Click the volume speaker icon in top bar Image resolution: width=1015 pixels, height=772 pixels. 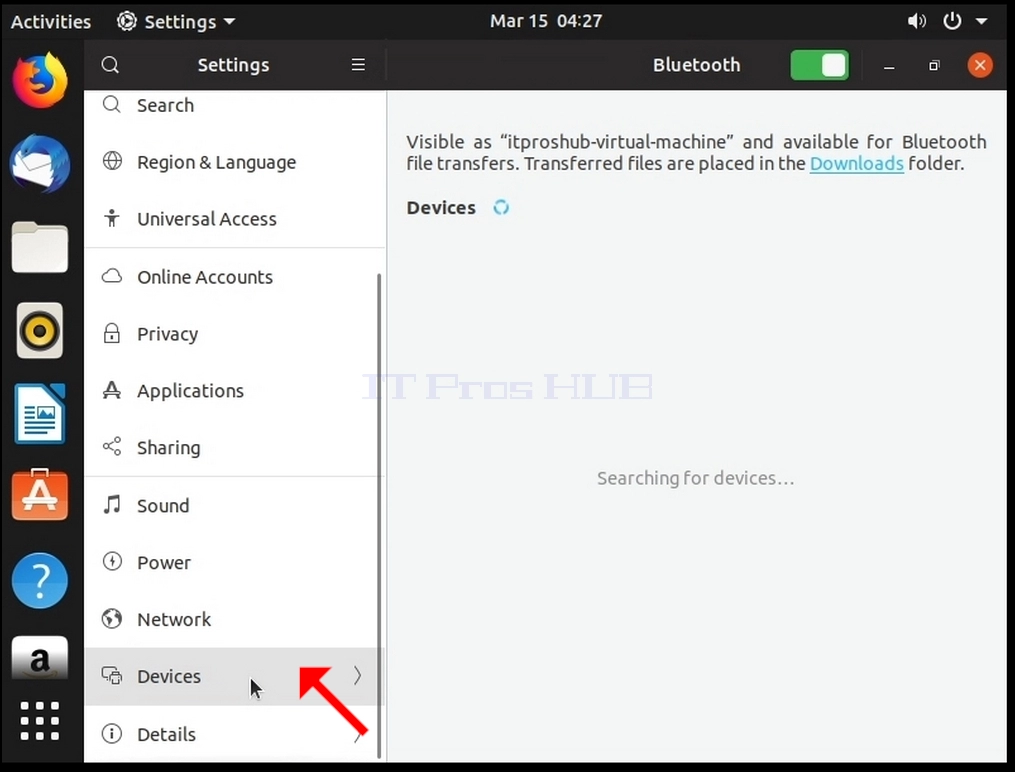point(916,21)
